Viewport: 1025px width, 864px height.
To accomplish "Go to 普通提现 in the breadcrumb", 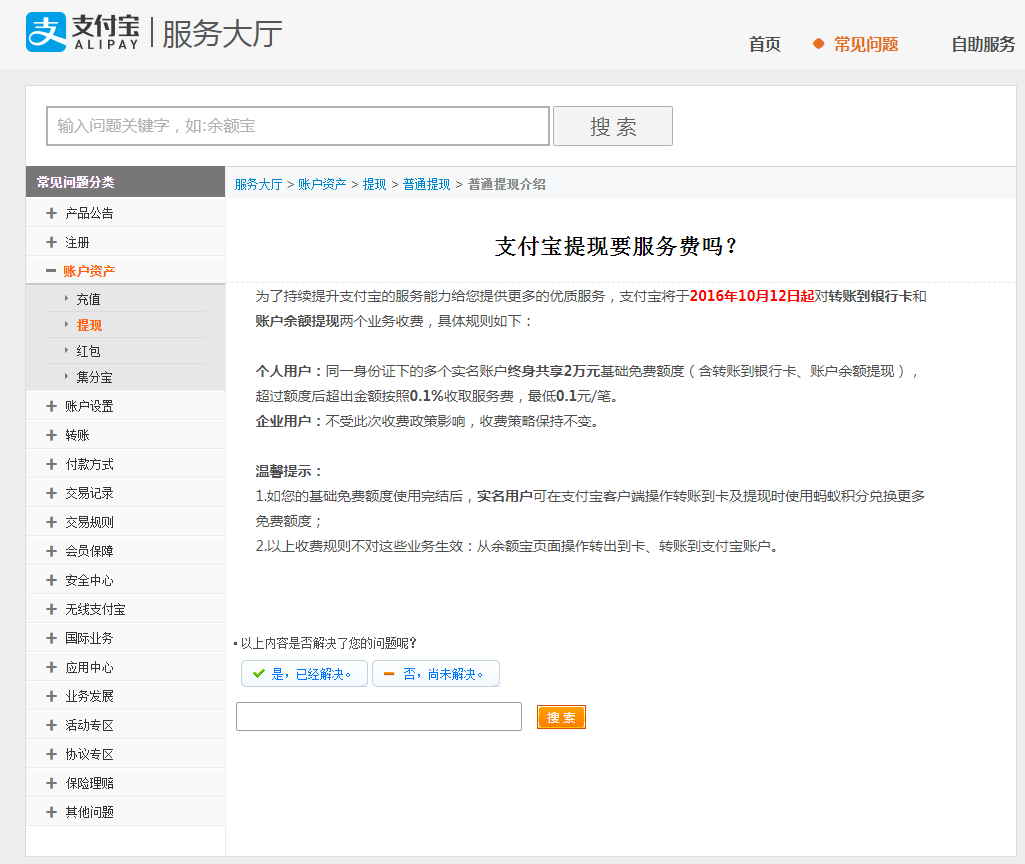I will (x=426, y=184).
